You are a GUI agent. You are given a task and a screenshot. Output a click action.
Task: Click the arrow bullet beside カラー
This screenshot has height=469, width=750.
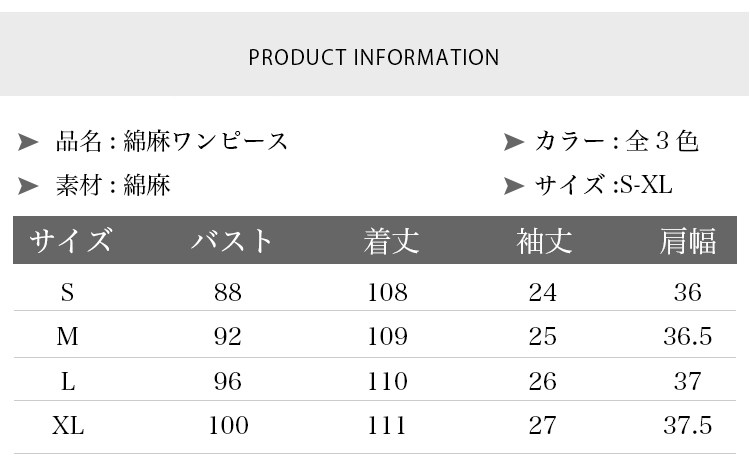[514, 142]
